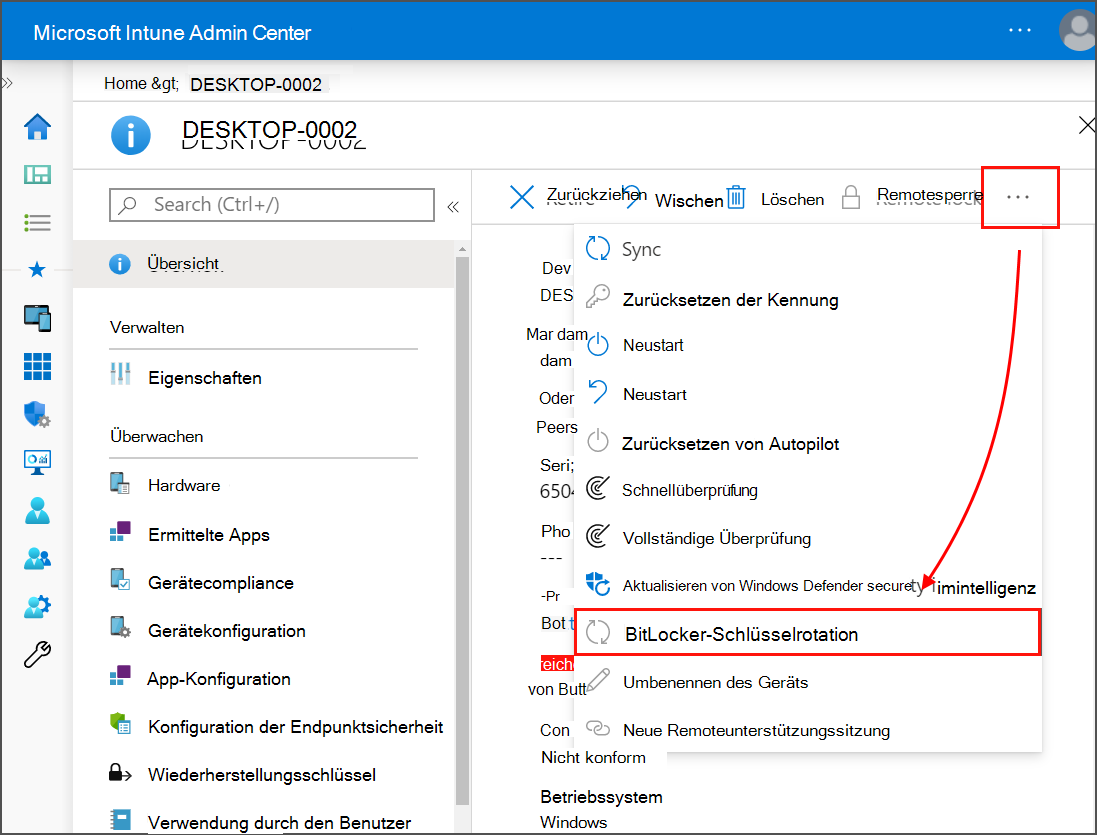Click the device menu scrollbar
Viewport: 1097px width, 835px height.
pos(462,531)
